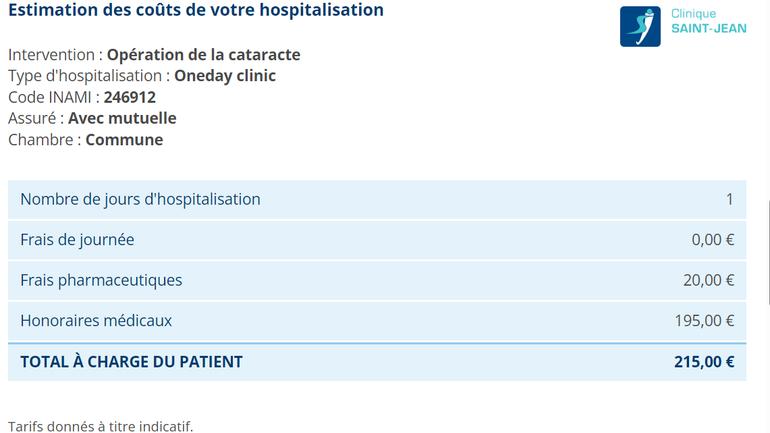Click the Oneday clinic hospitalisation type

tap(225, 76)
